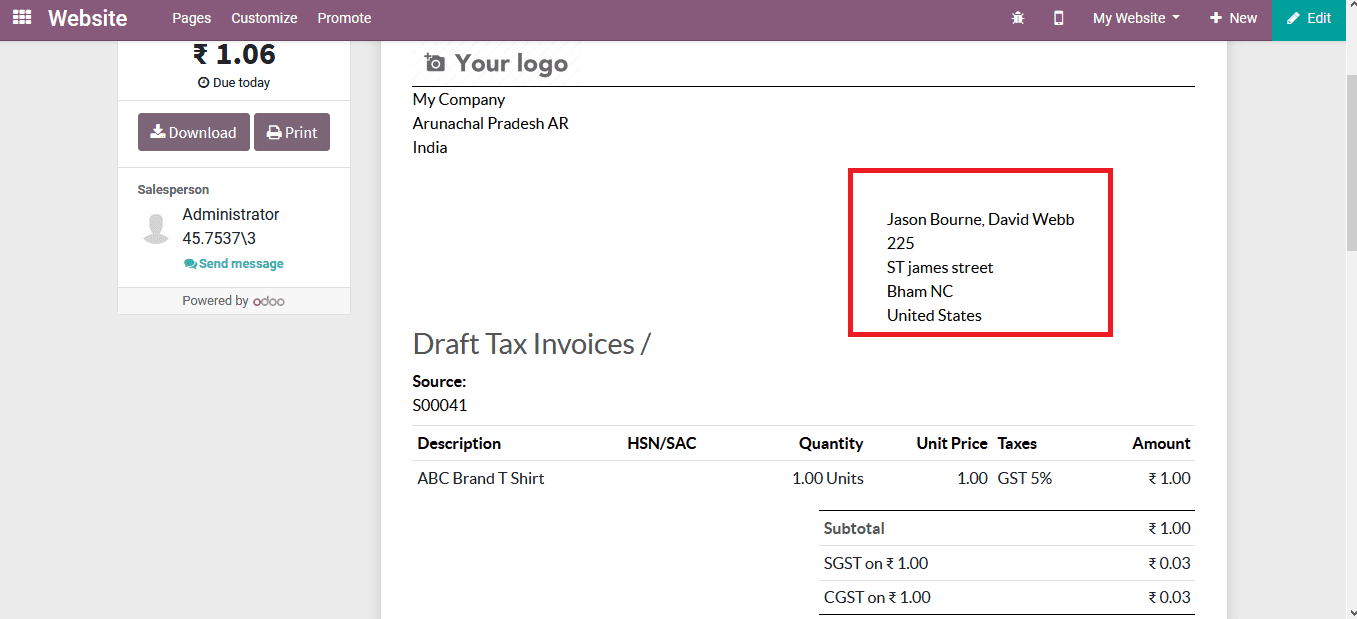Click Arunachal Pradesh AR company address
The width and height of the screenshot is (1357, 619).
[491, 123]
